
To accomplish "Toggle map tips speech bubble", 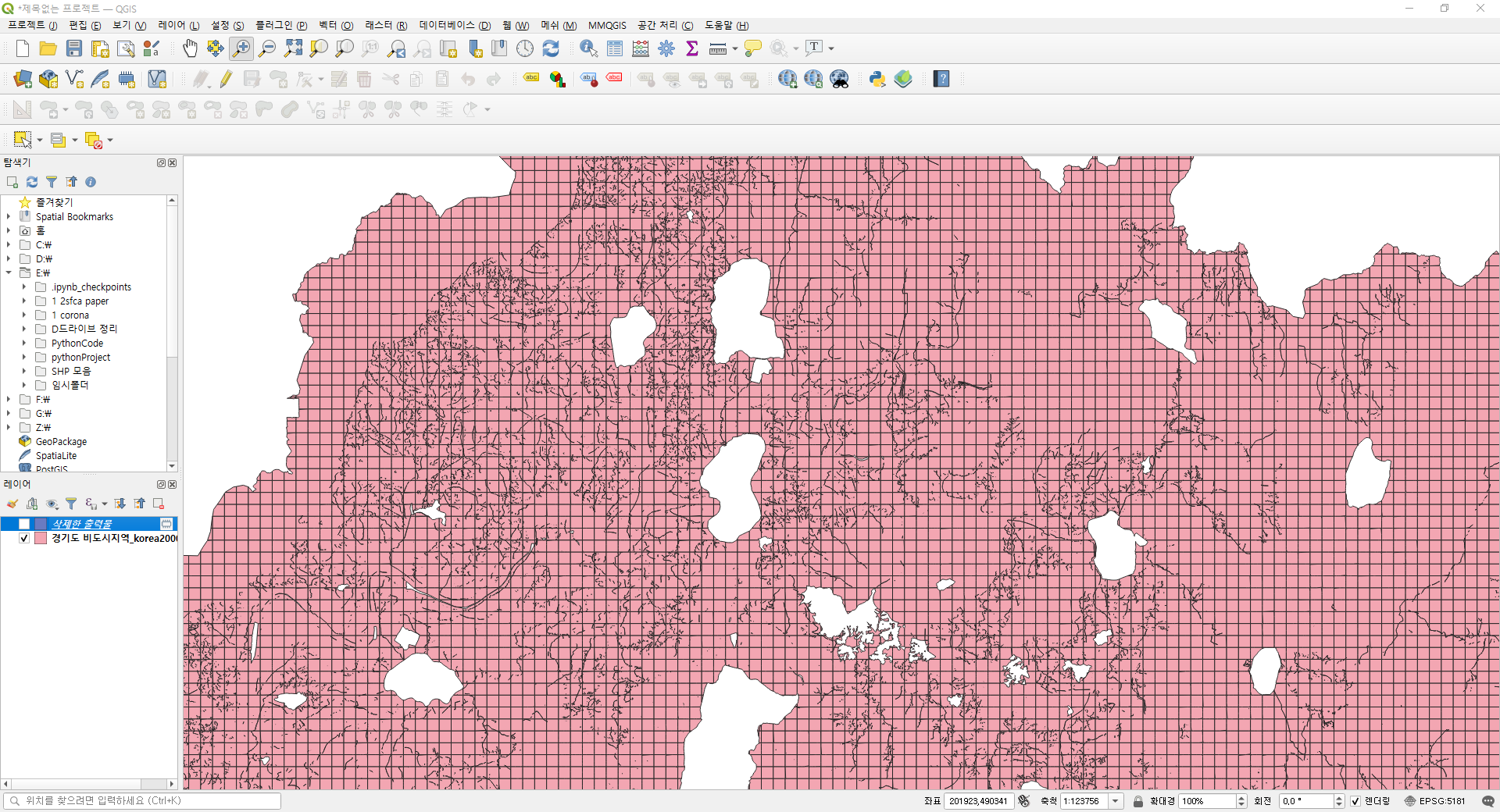I will 753,48.
